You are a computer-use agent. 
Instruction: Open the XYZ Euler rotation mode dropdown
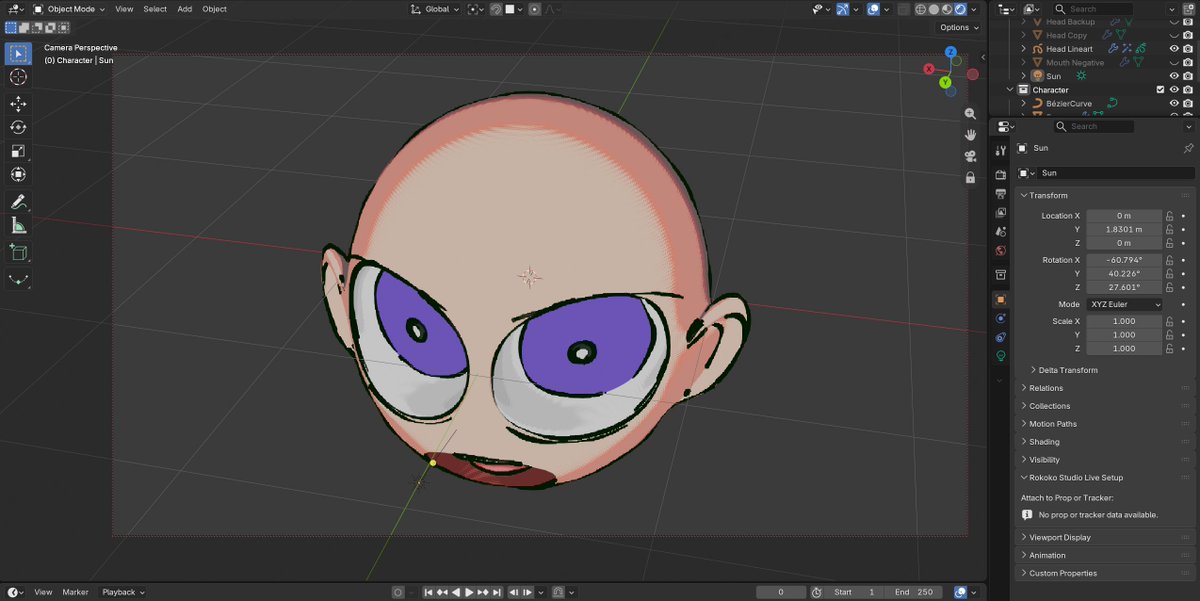tap(1124, 304)
